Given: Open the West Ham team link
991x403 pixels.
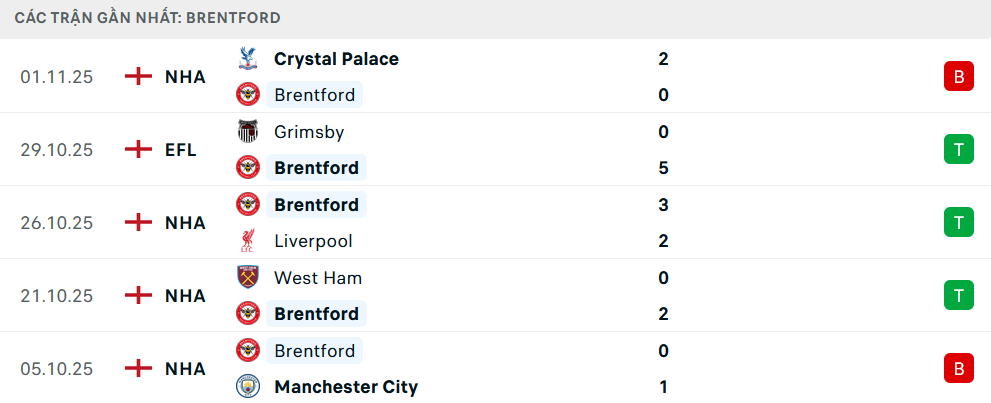Looking at the screenshot, I should click(x=318, y=278).
